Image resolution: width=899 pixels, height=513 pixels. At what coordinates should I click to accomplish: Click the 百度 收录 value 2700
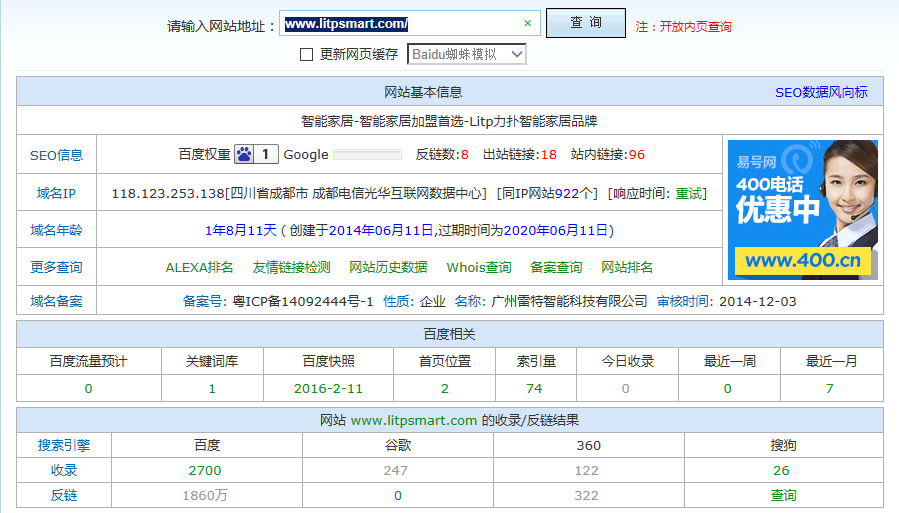(205, 471)
